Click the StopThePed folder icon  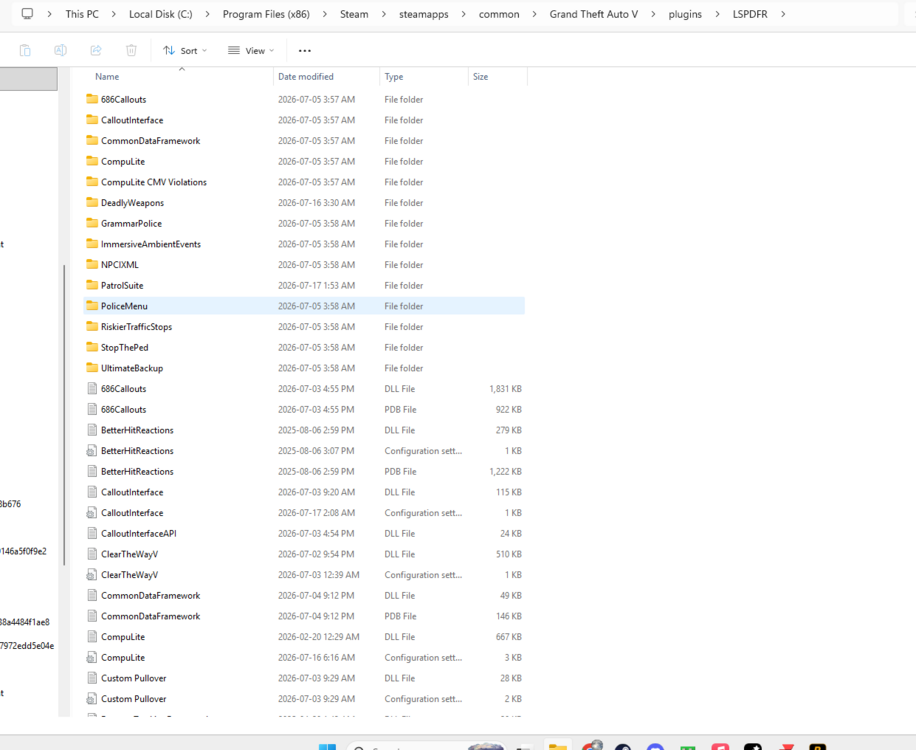pos(92,347)
